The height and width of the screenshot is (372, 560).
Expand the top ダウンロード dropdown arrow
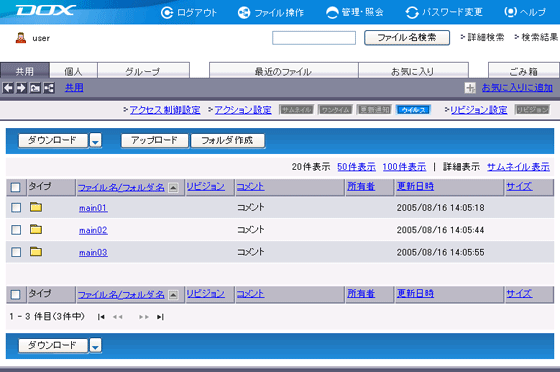pyautogui.click(x=95, y=140)
